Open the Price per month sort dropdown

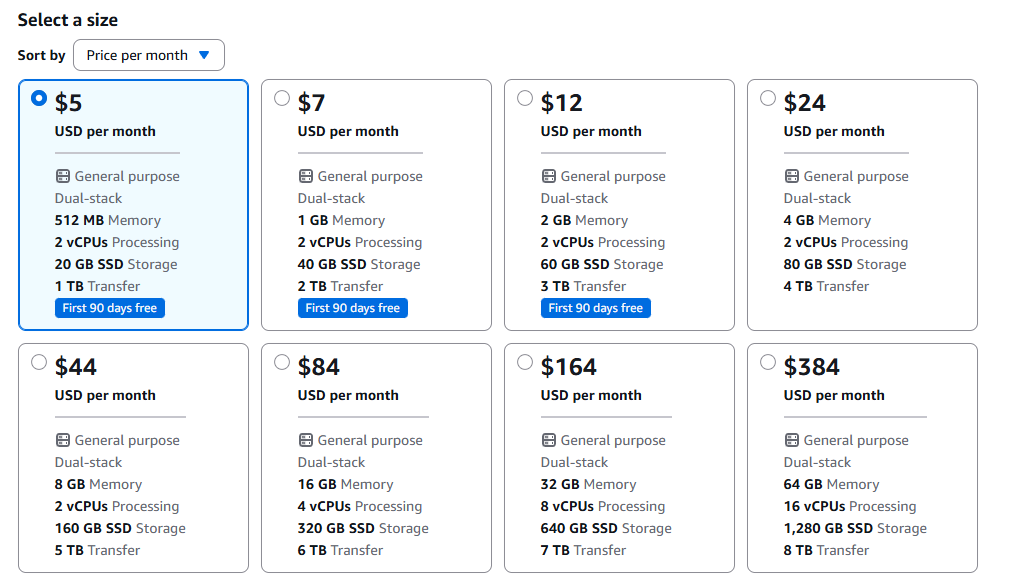(148, 55)
